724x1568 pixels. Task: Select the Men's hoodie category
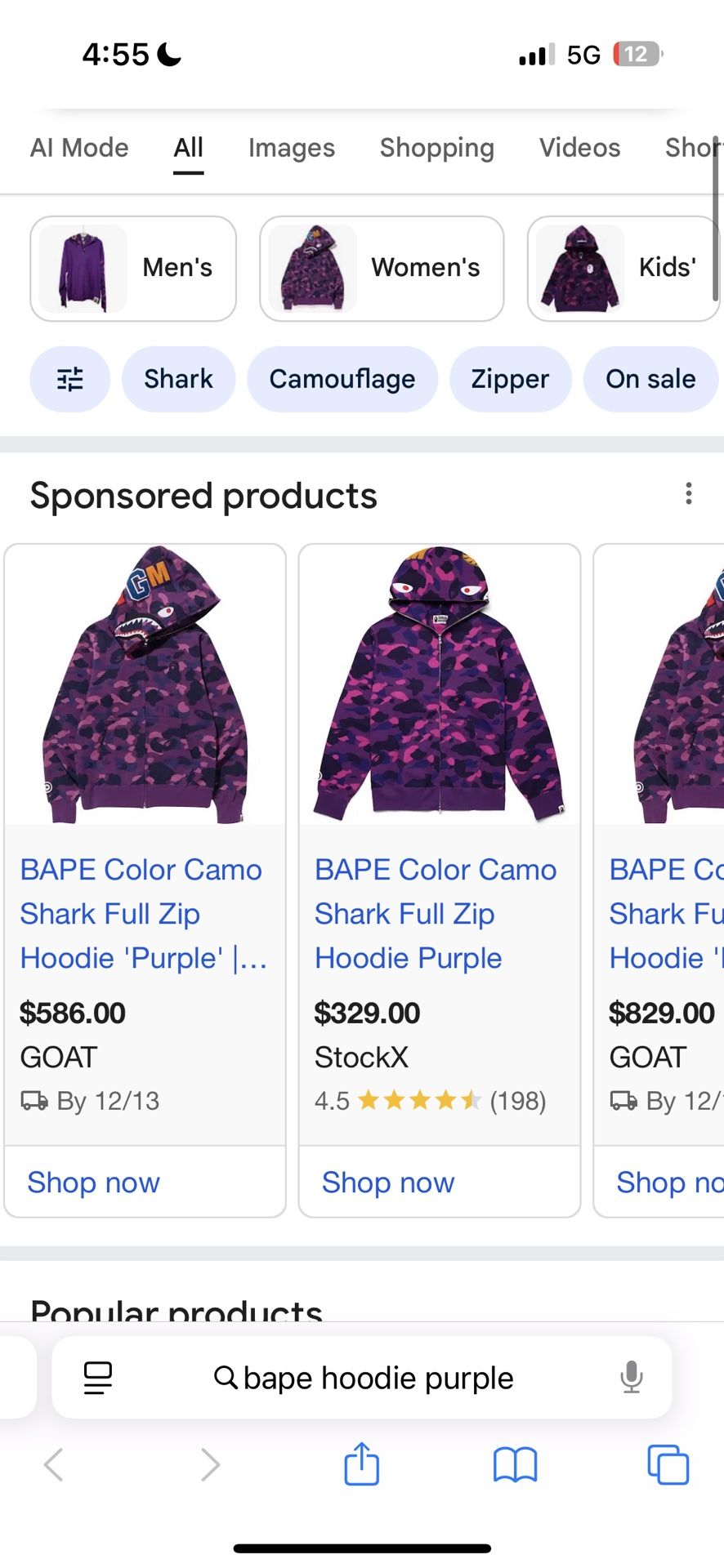132,268
